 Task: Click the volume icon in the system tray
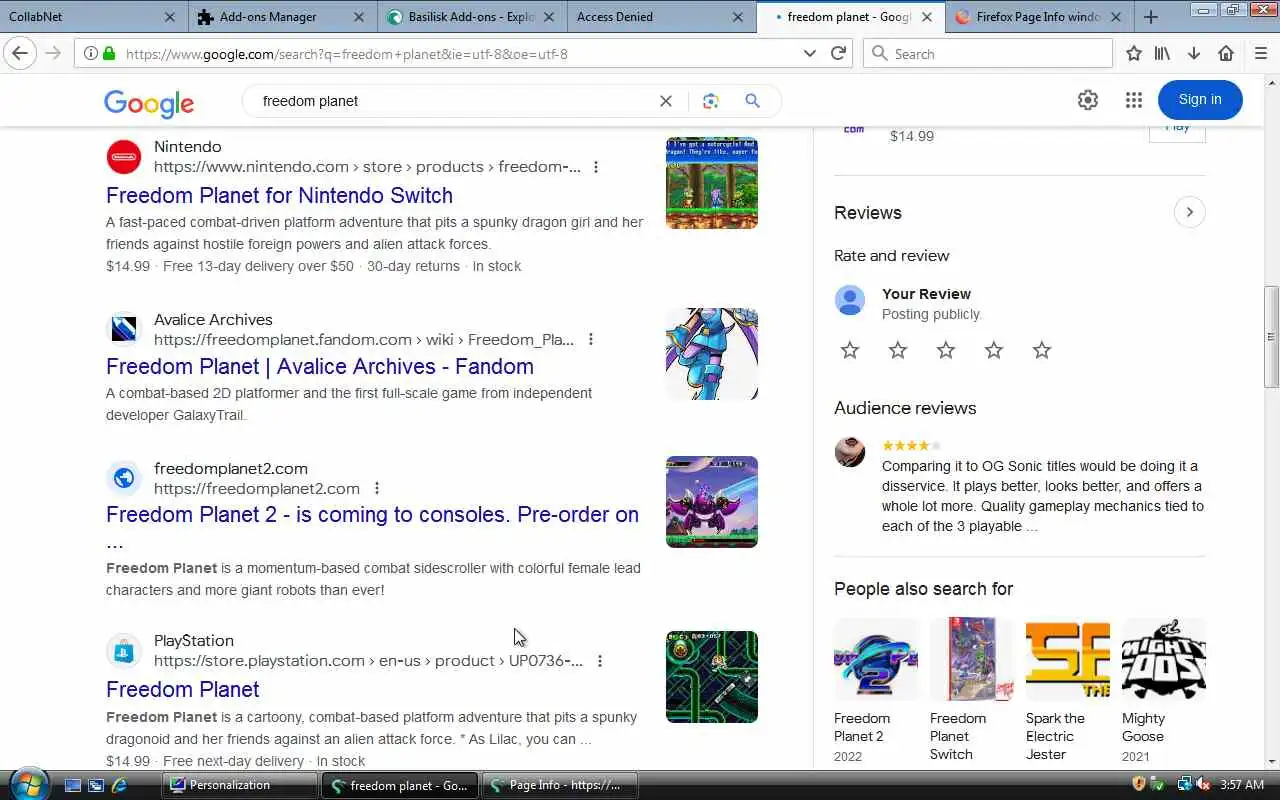point(1202,785)
